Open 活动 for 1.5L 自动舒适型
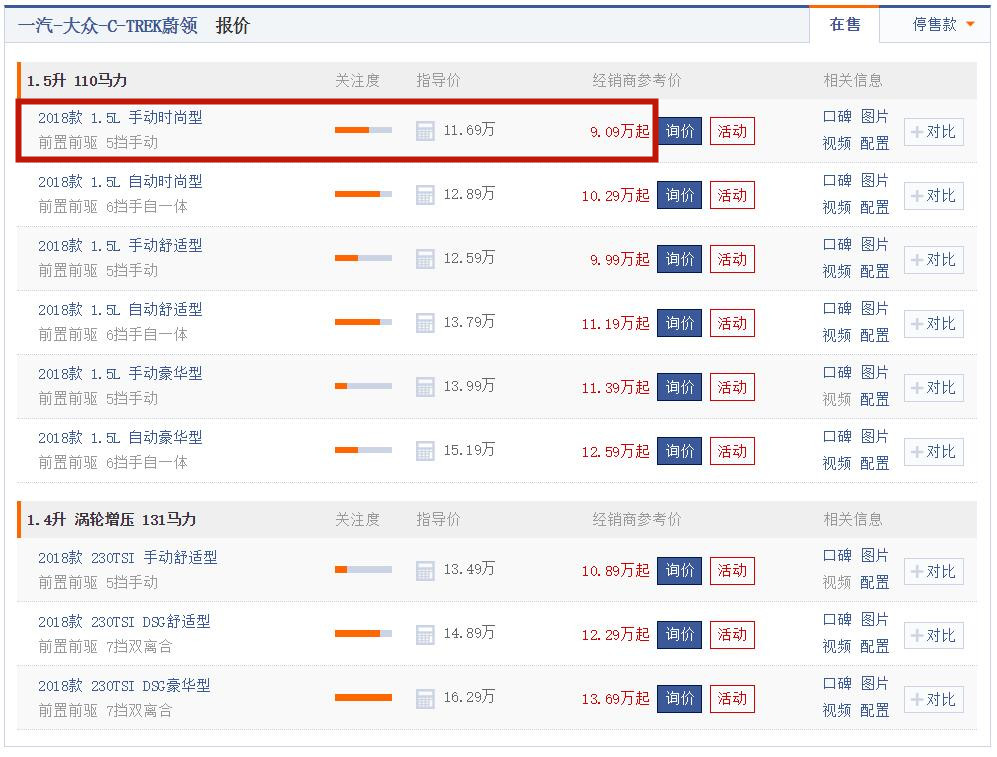Screen dimensions: 997x757 732,323
